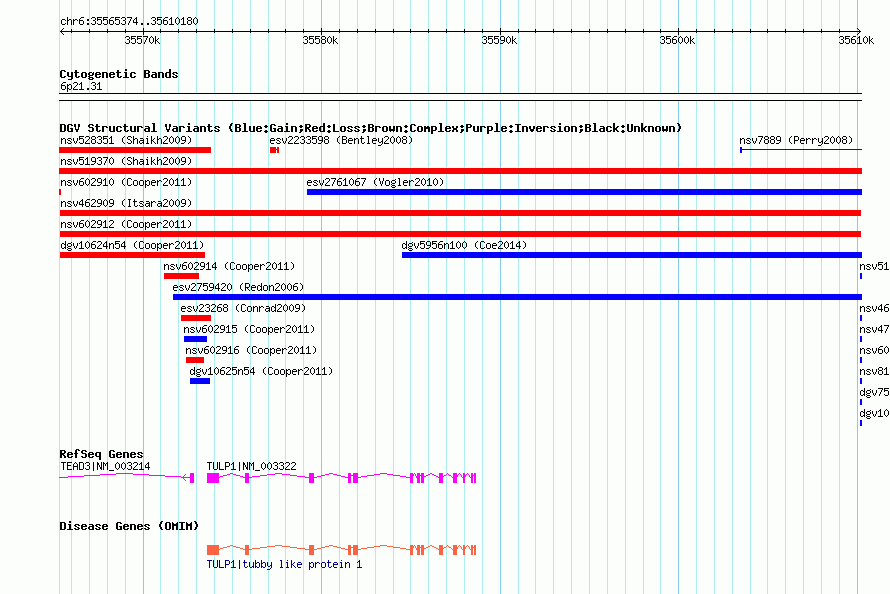Click the TULP1|NM_003322 gene label

coord(251,466)
